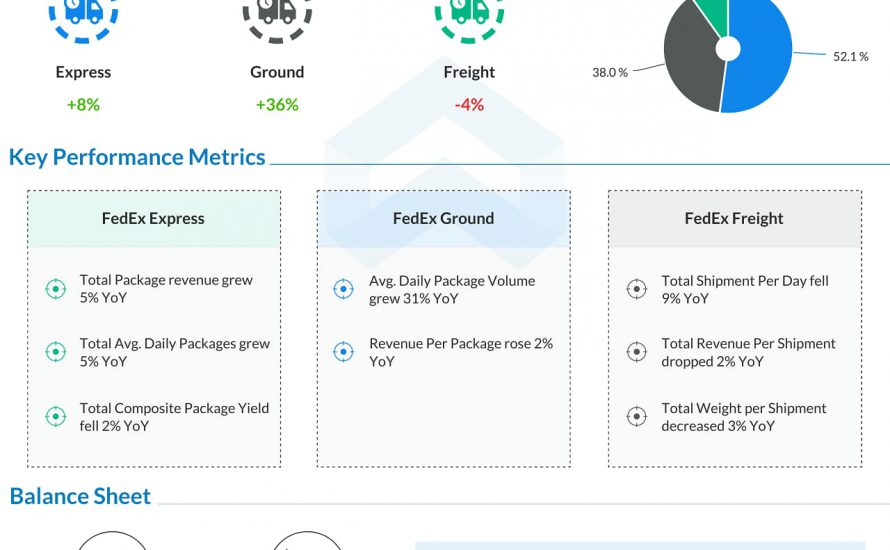Select the FedEx Express card header
The width and height of the screenshot is (890, 550).
tap(153, 219)
